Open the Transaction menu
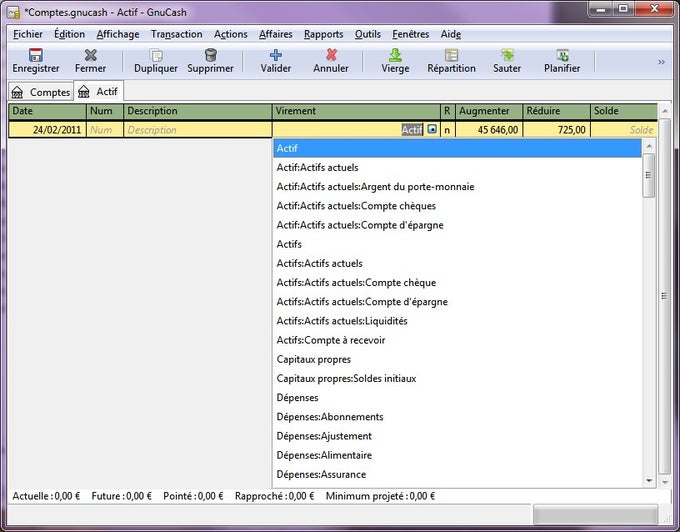 point(177,34)
